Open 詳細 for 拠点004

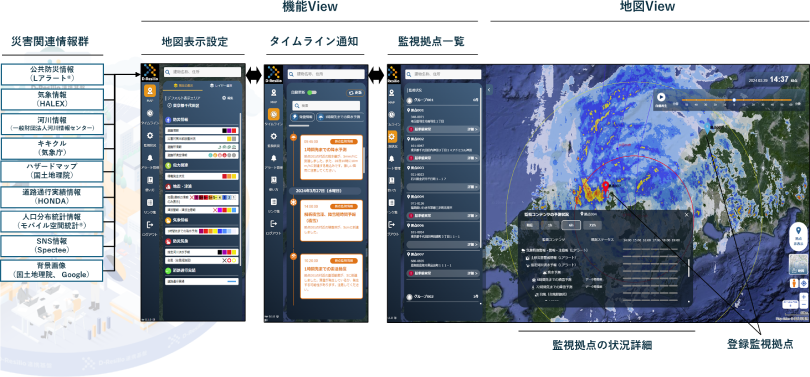click(473, 215)
